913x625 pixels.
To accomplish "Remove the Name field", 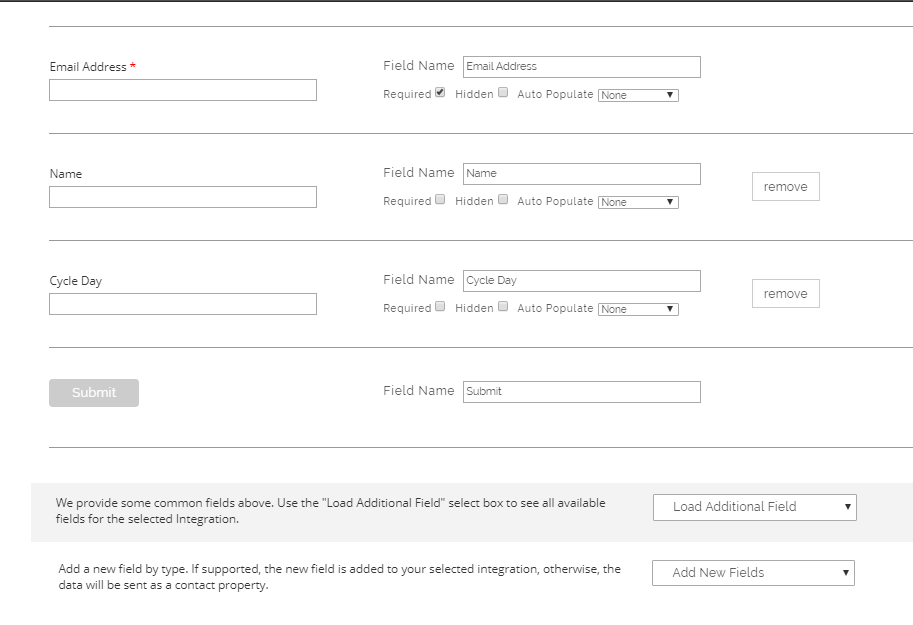I will click(785, 186).
